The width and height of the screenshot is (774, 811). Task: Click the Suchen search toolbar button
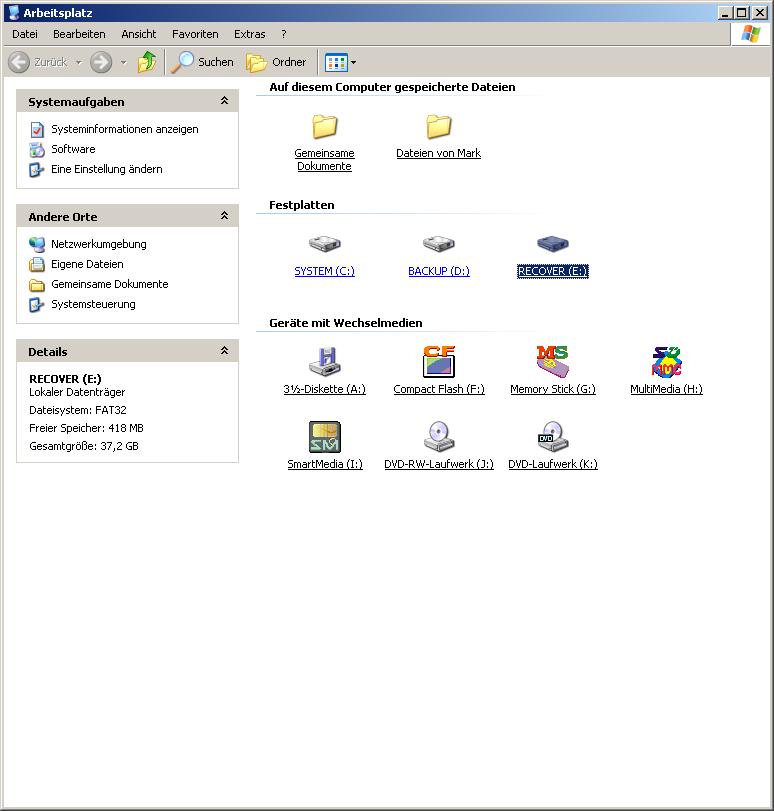coord(202,63)
